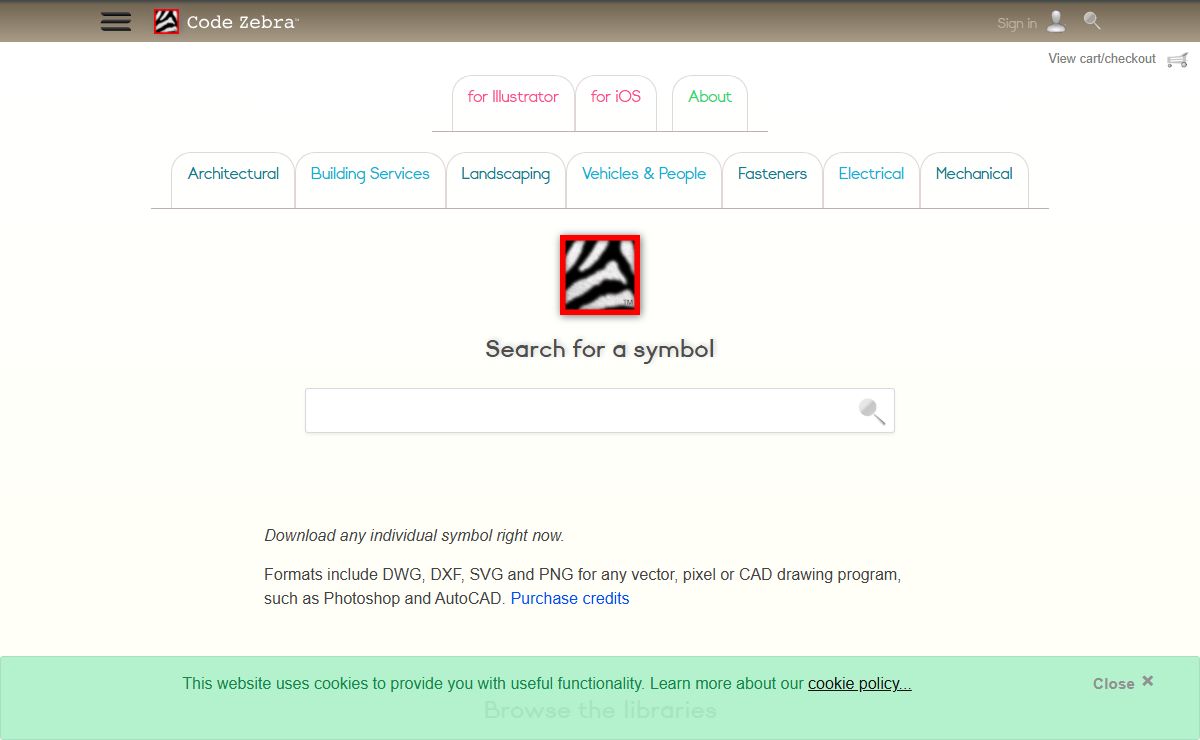The width and height of the screenshot is (1200, 740).
Task: Click the Code Zebra logo in header
Action: click(x=166, y=21)
